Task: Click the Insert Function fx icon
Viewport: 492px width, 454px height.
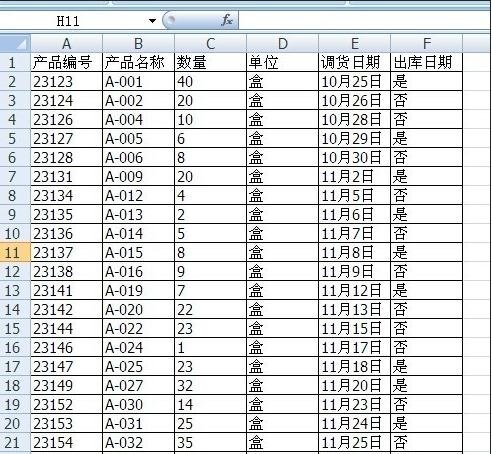Action: [x=227, y=20]
